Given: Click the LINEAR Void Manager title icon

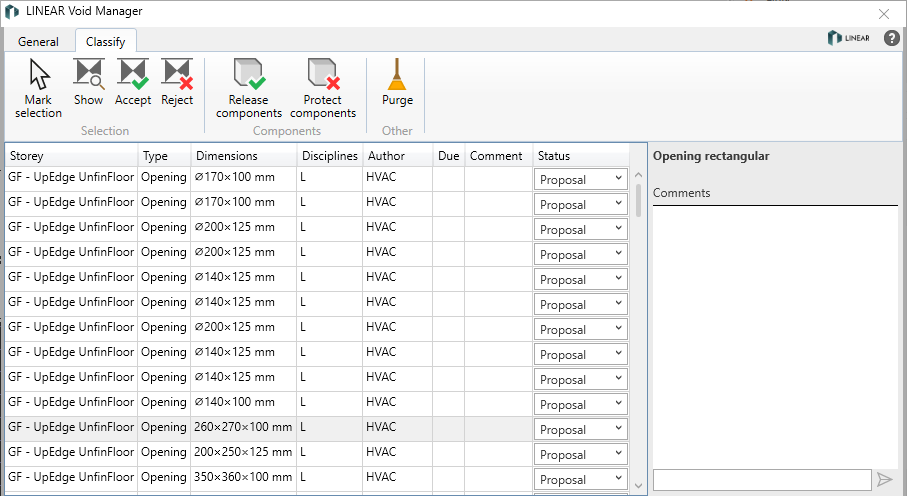Looking at the screenshot, I should point(12,12).
